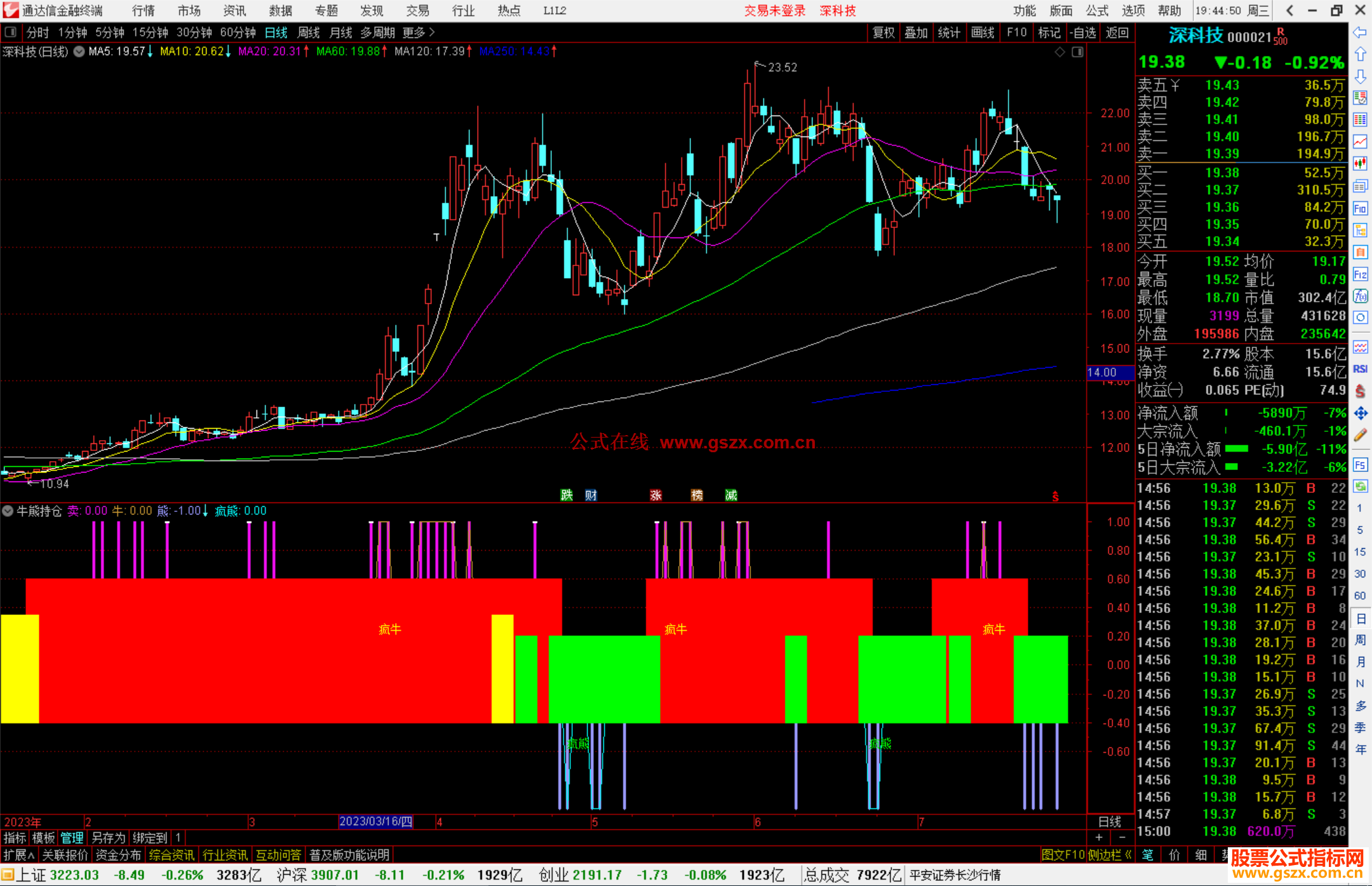The height and width of the screenshot is (886, 1372).
Task: Expand the 更多 periods dropdown
Action: click(418, 32)
